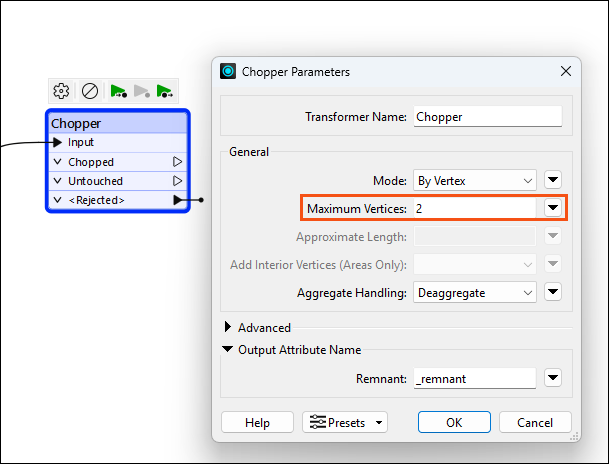
Task: Confirm the dialog with the OK button
Action: click(454, 422)
